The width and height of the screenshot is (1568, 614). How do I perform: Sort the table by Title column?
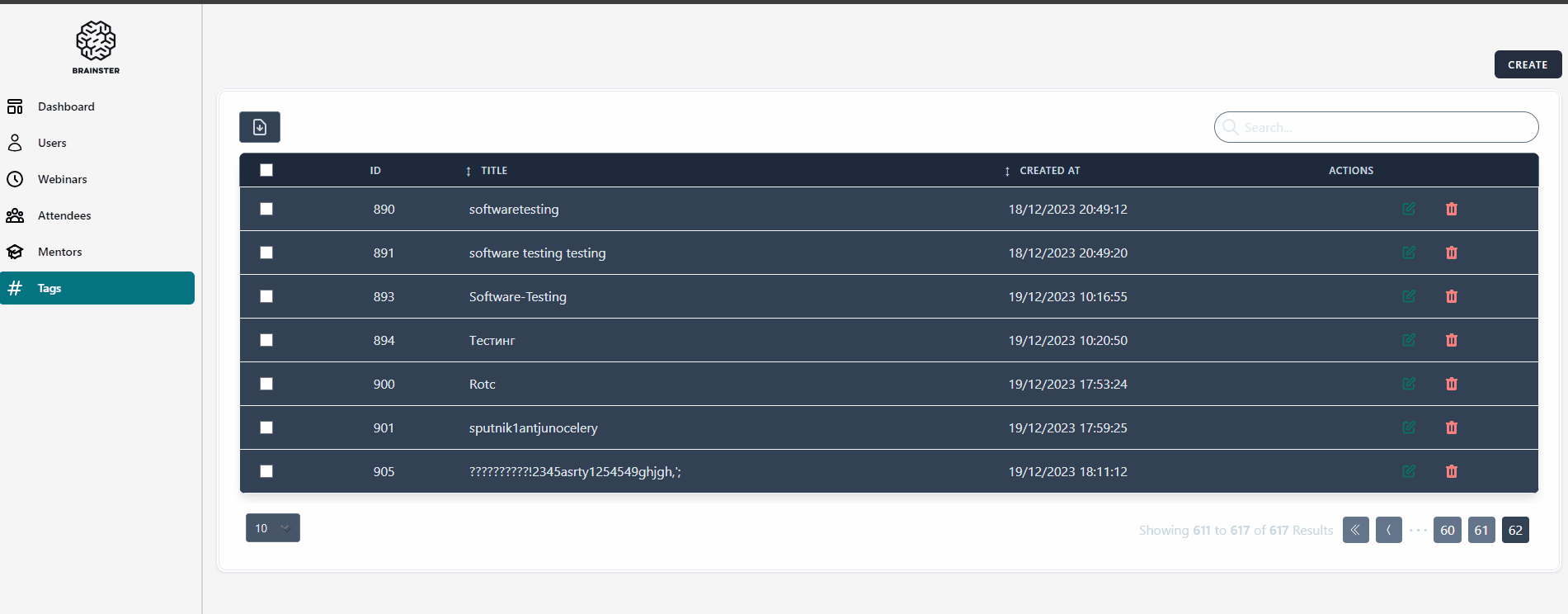pos(493,171)
